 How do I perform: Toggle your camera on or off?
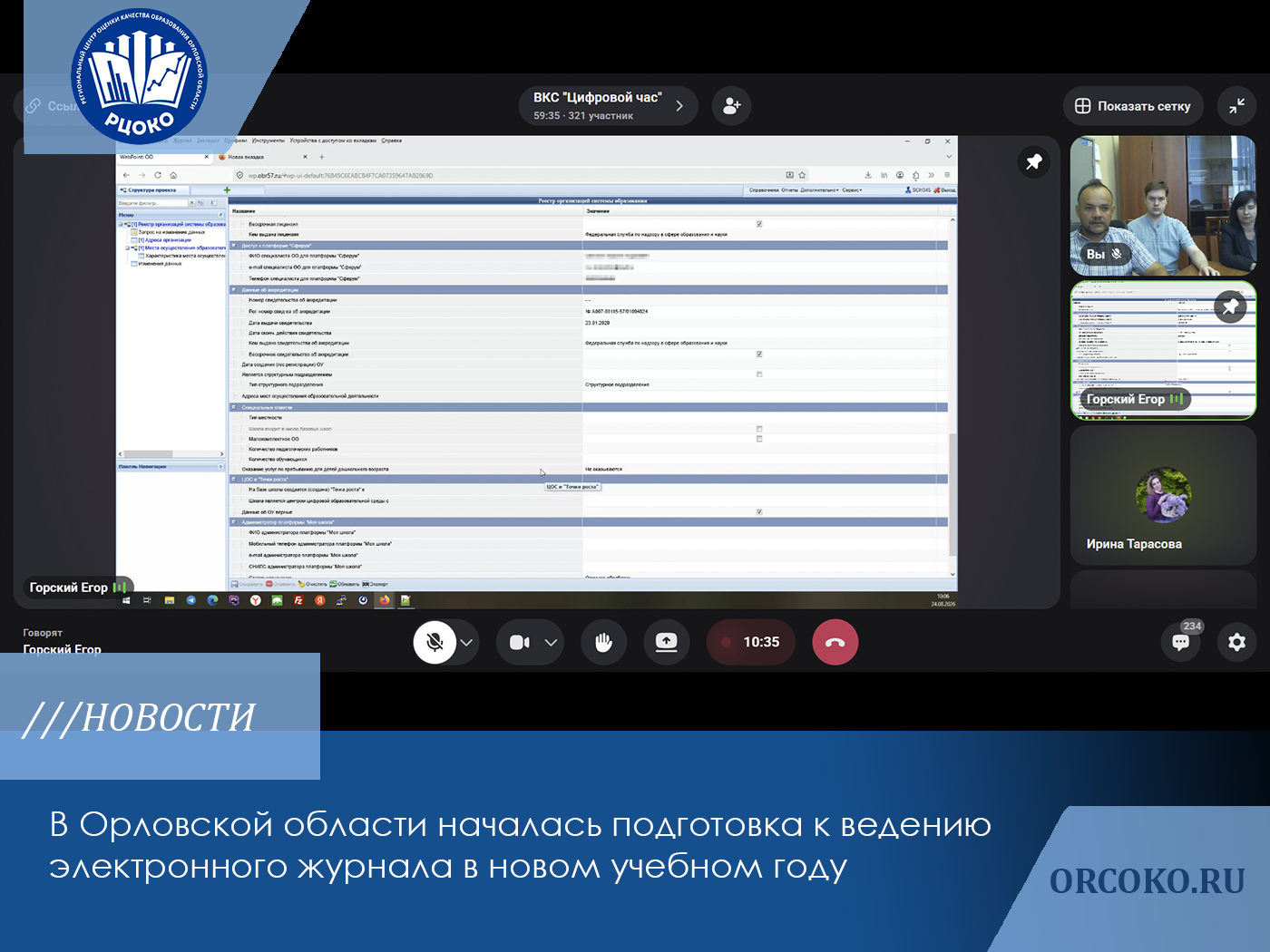[x=520, y=642]
